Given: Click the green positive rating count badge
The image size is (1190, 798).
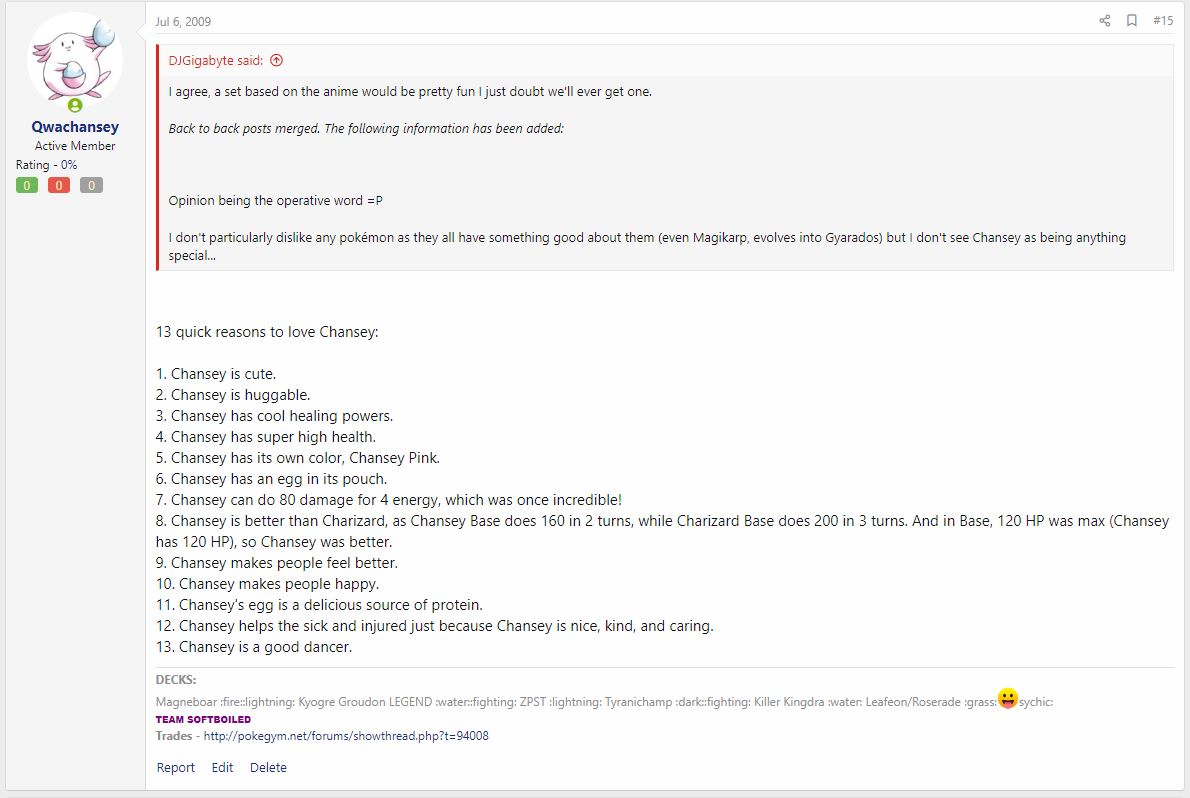Looking at the screenshot, I should (x=27, y=185).
